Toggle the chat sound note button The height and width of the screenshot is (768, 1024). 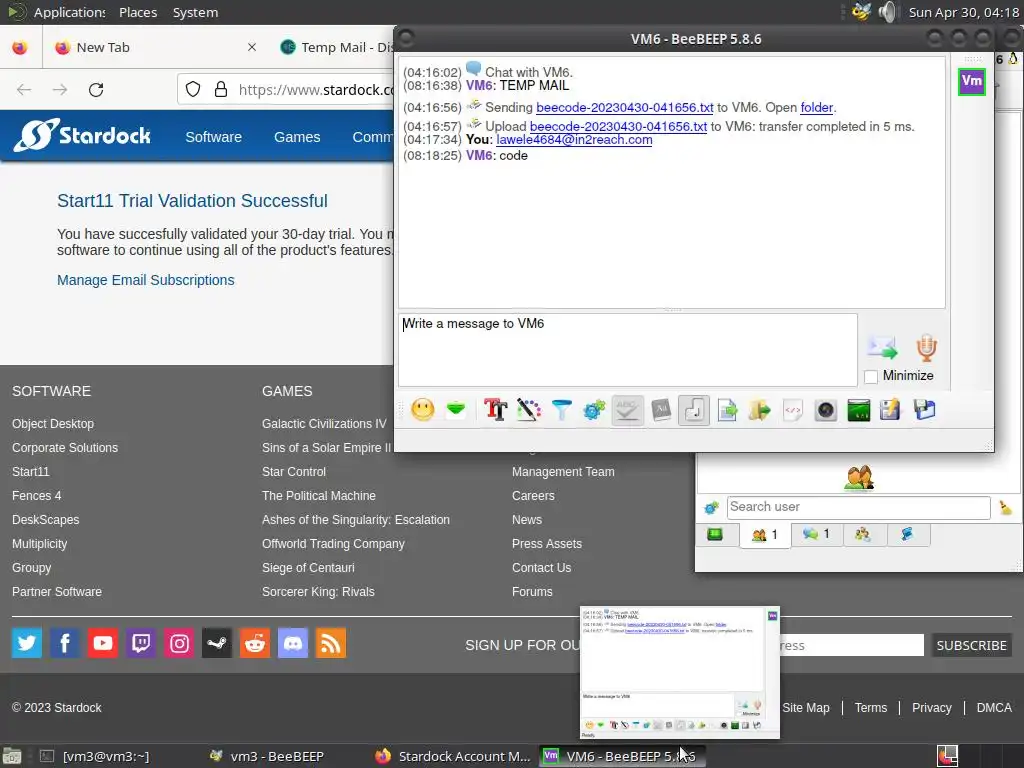click(x=694, y=410)
